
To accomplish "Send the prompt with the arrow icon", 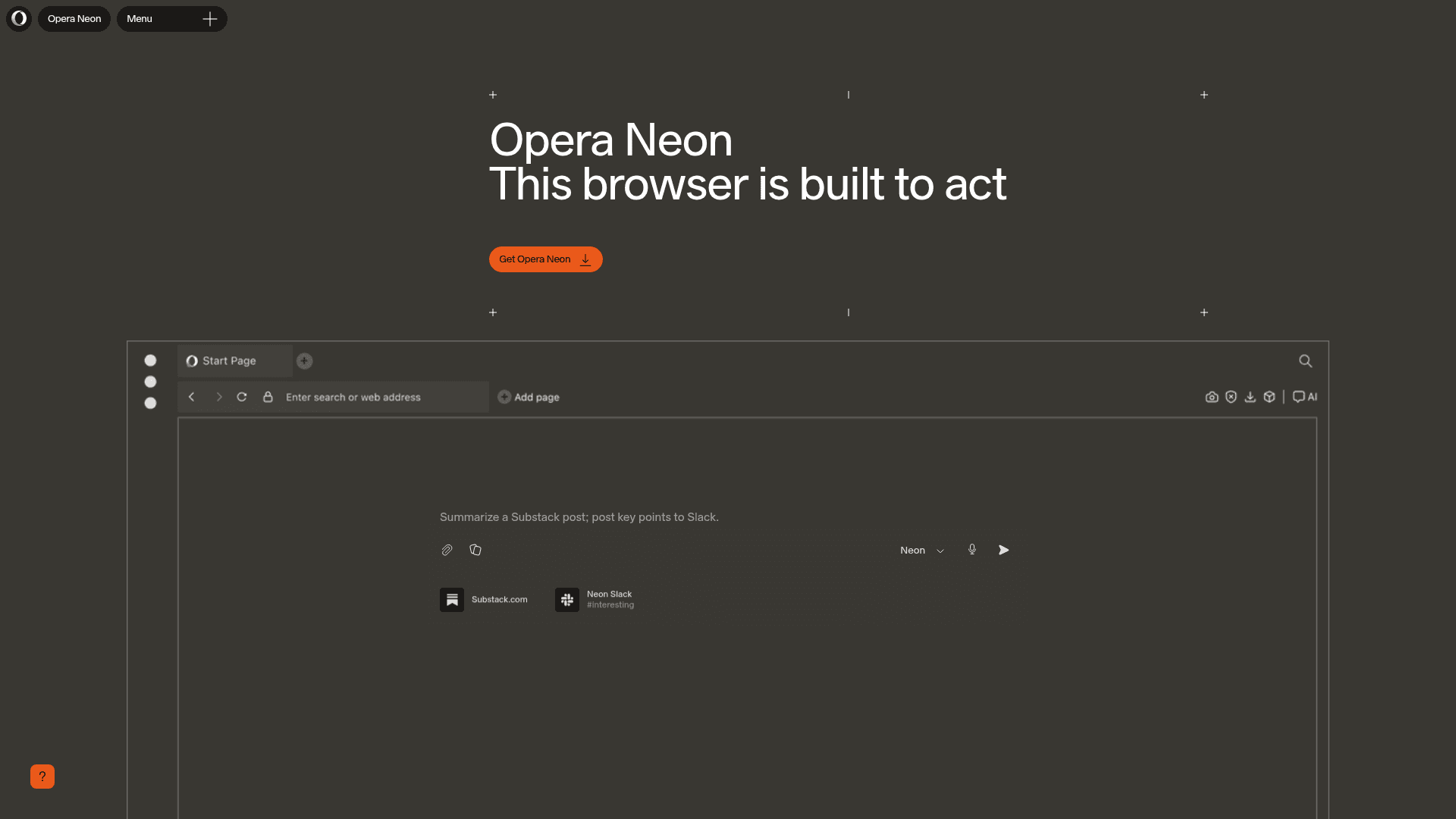I will tap(1003, 550).
